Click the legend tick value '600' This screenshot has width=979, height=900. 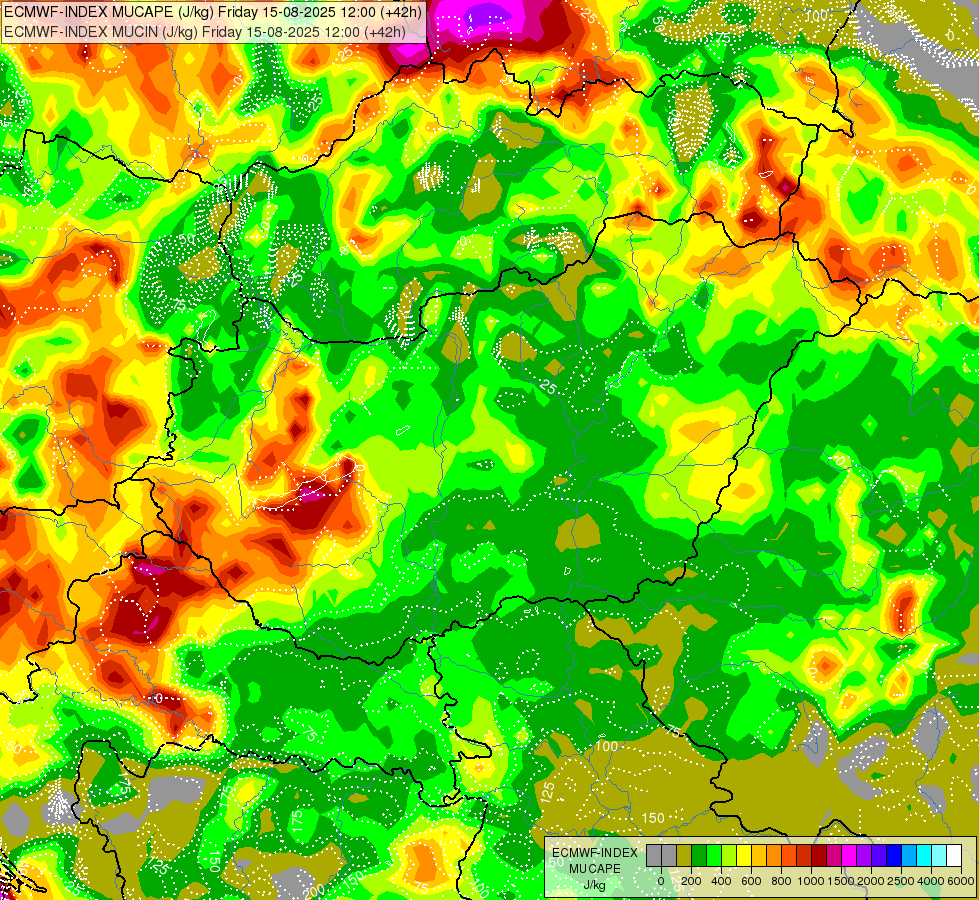(751, 881)
